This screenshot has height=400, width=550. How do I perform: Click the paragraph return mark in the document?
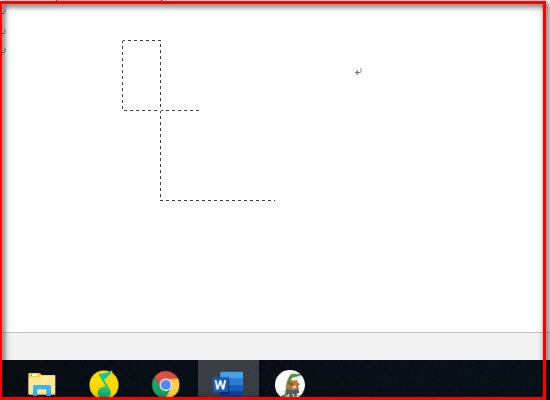358,72
